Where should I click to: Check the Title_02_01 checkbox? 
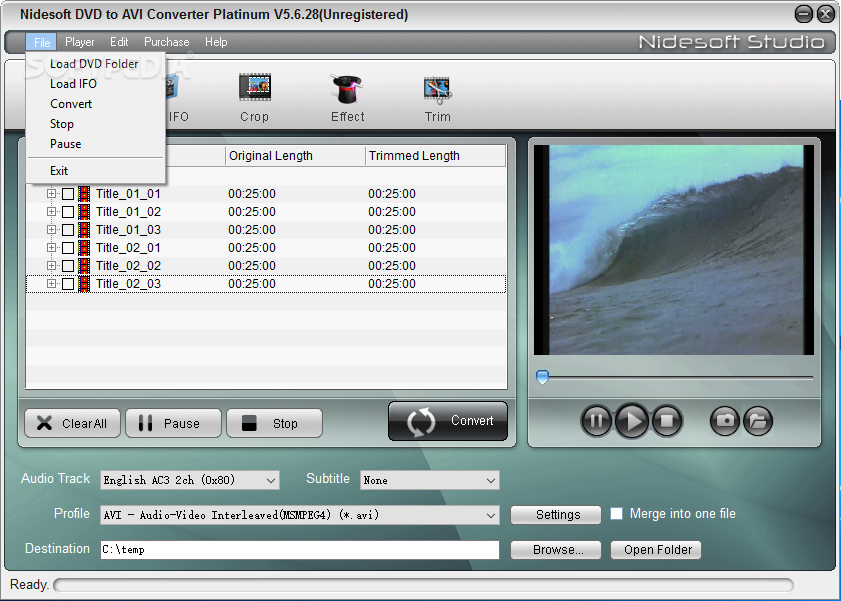click(68, 248)
